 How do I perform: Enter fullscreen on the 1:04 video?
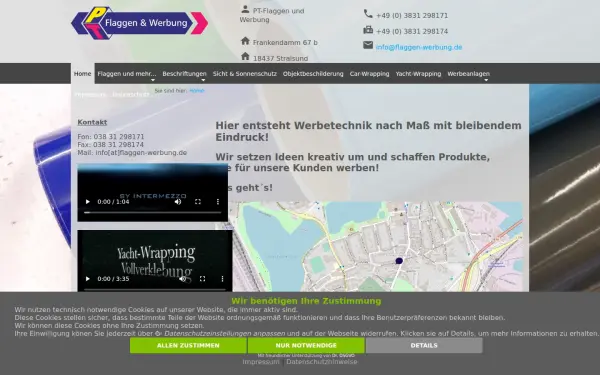198,202
